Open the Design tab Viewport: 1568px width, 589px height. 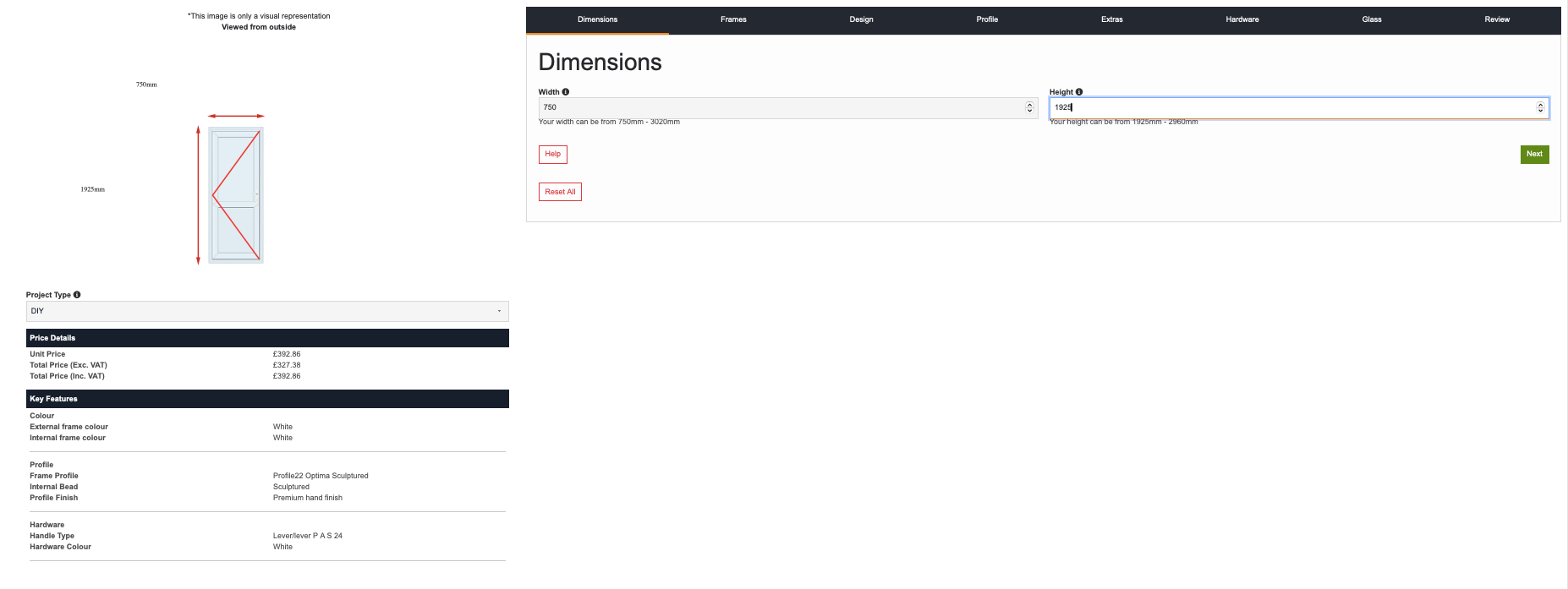pyautogui.click(x=861, y=19)
